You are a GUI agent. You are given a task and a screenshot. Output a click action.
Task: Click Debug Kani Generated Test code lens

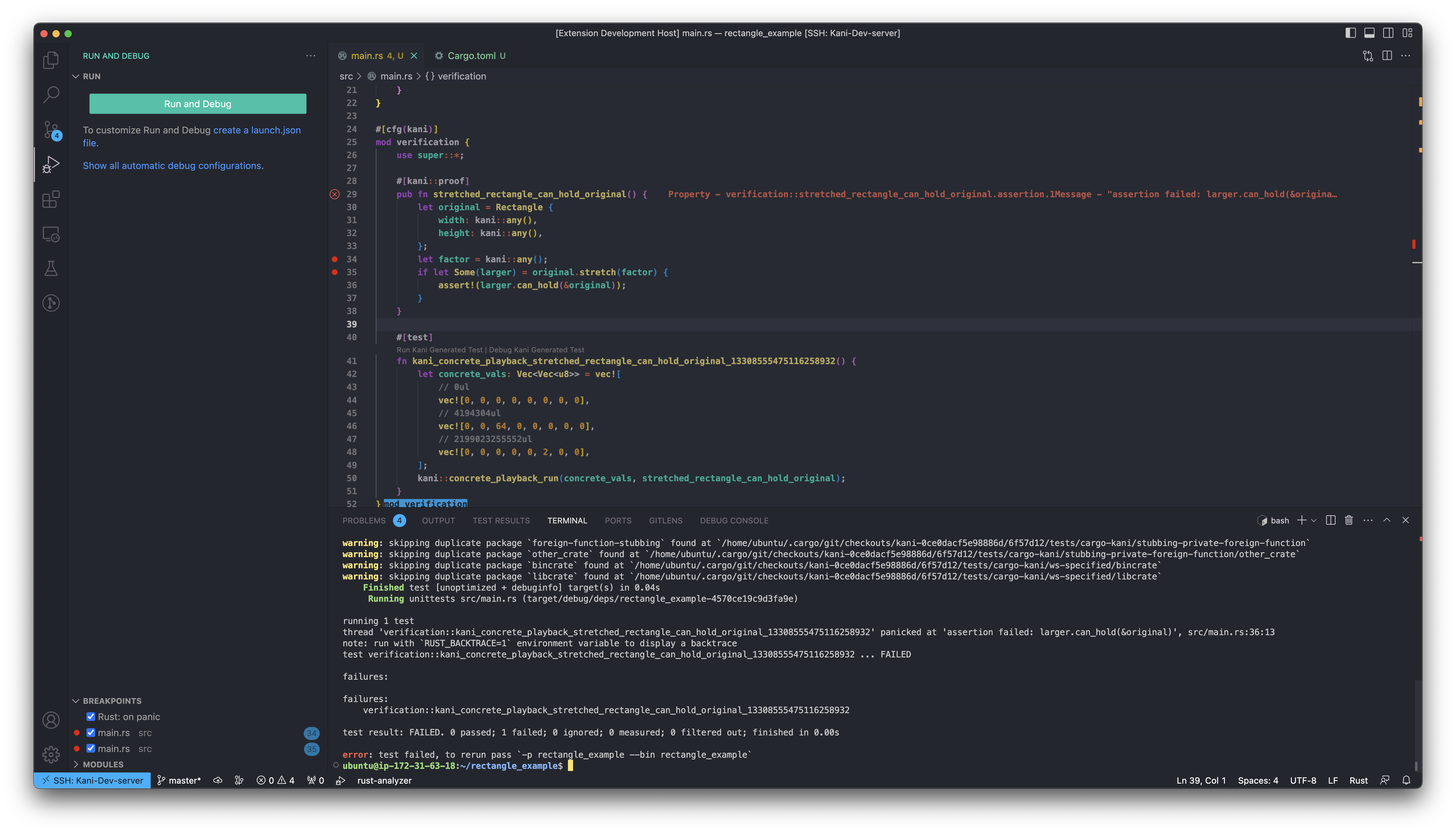point(536,350)
